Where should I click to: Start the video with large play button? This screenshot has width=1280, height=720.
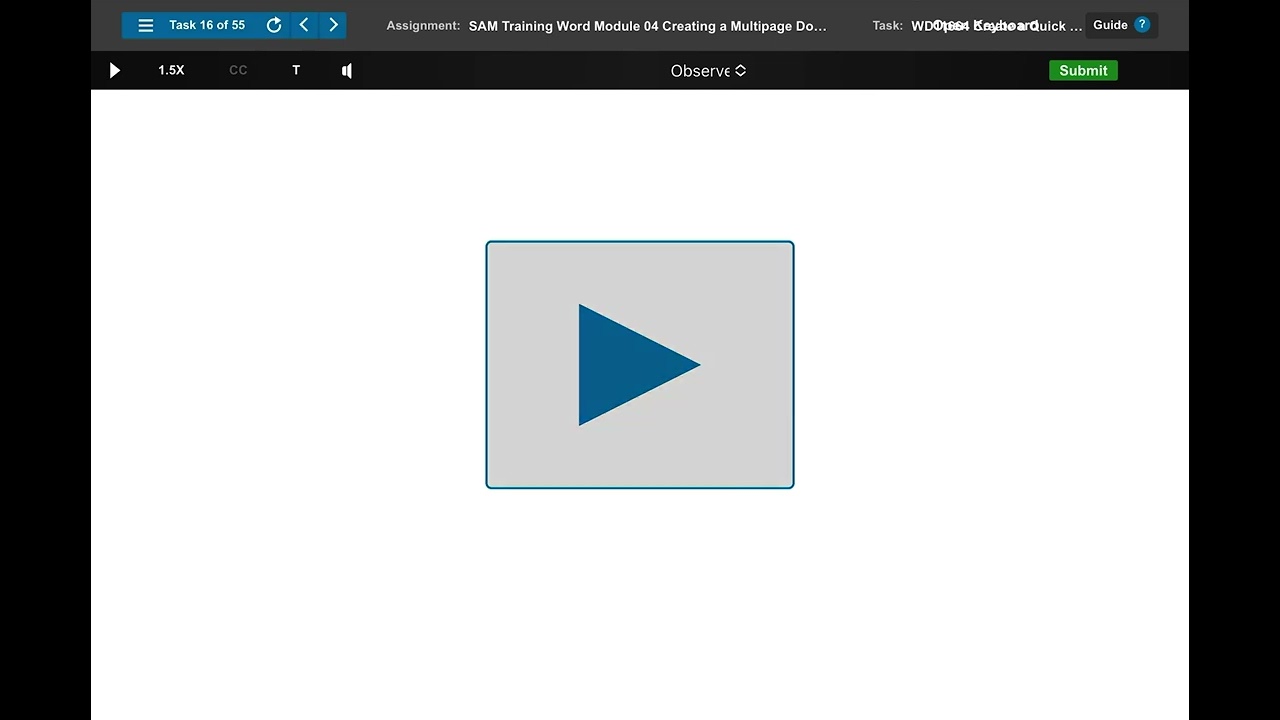[x=640, y=365]
